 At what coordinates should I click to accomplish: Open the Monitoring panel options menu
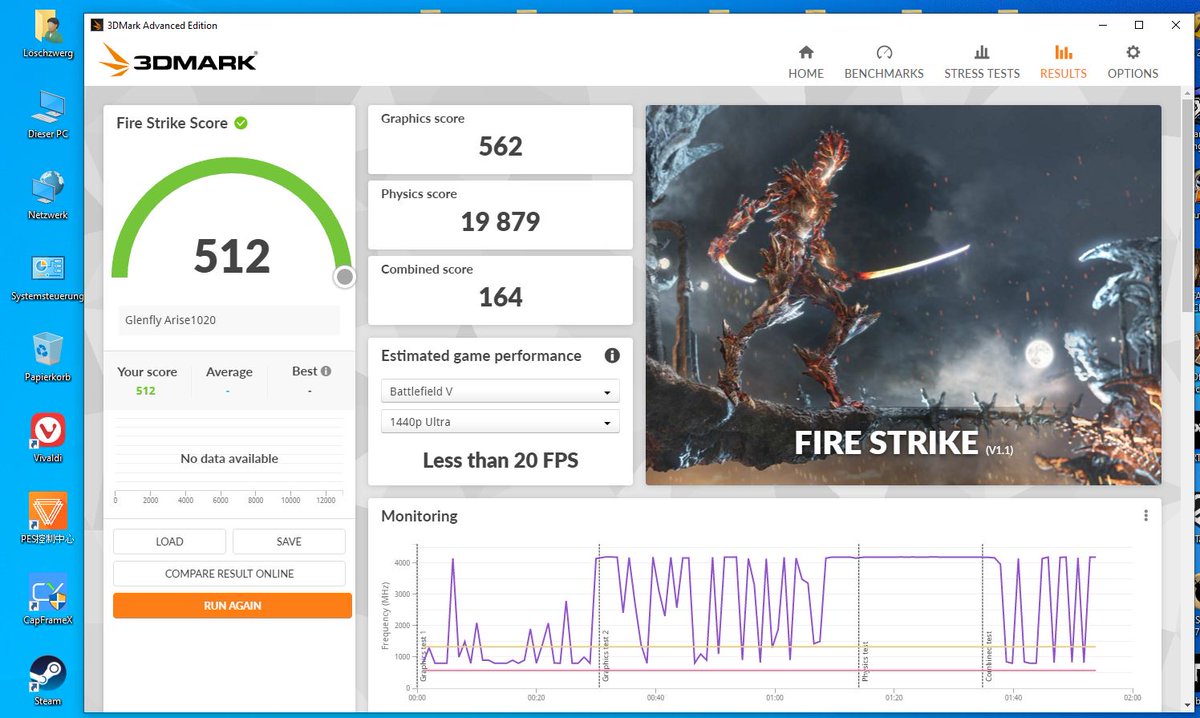point(1145,515)
